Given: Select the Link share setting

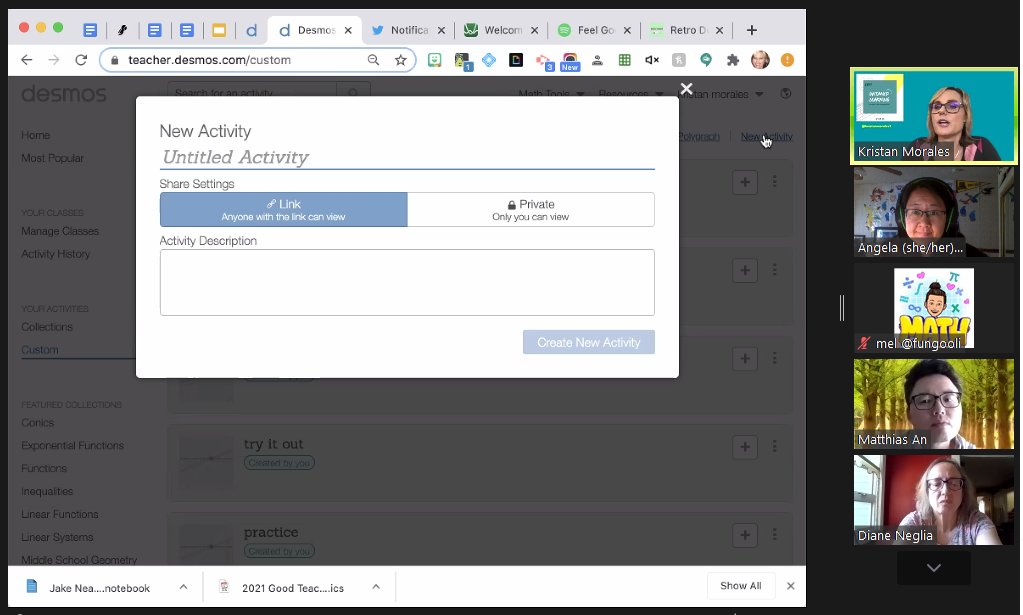Looking at the screenshot, I should point(284,209).
